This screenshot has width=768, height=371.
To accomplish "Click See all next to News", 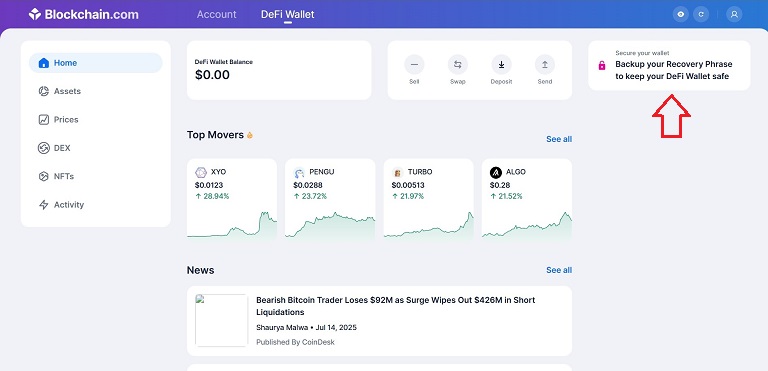I will coord(559,270).
